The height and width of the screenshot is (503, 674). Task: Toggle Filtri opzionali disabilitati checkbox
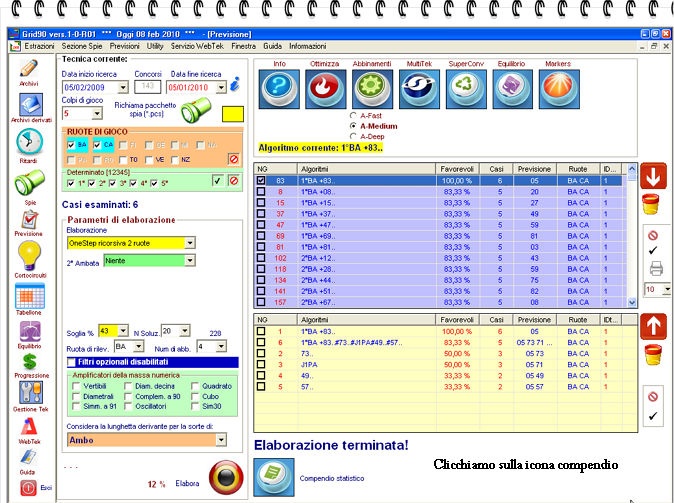coord(71,362)
